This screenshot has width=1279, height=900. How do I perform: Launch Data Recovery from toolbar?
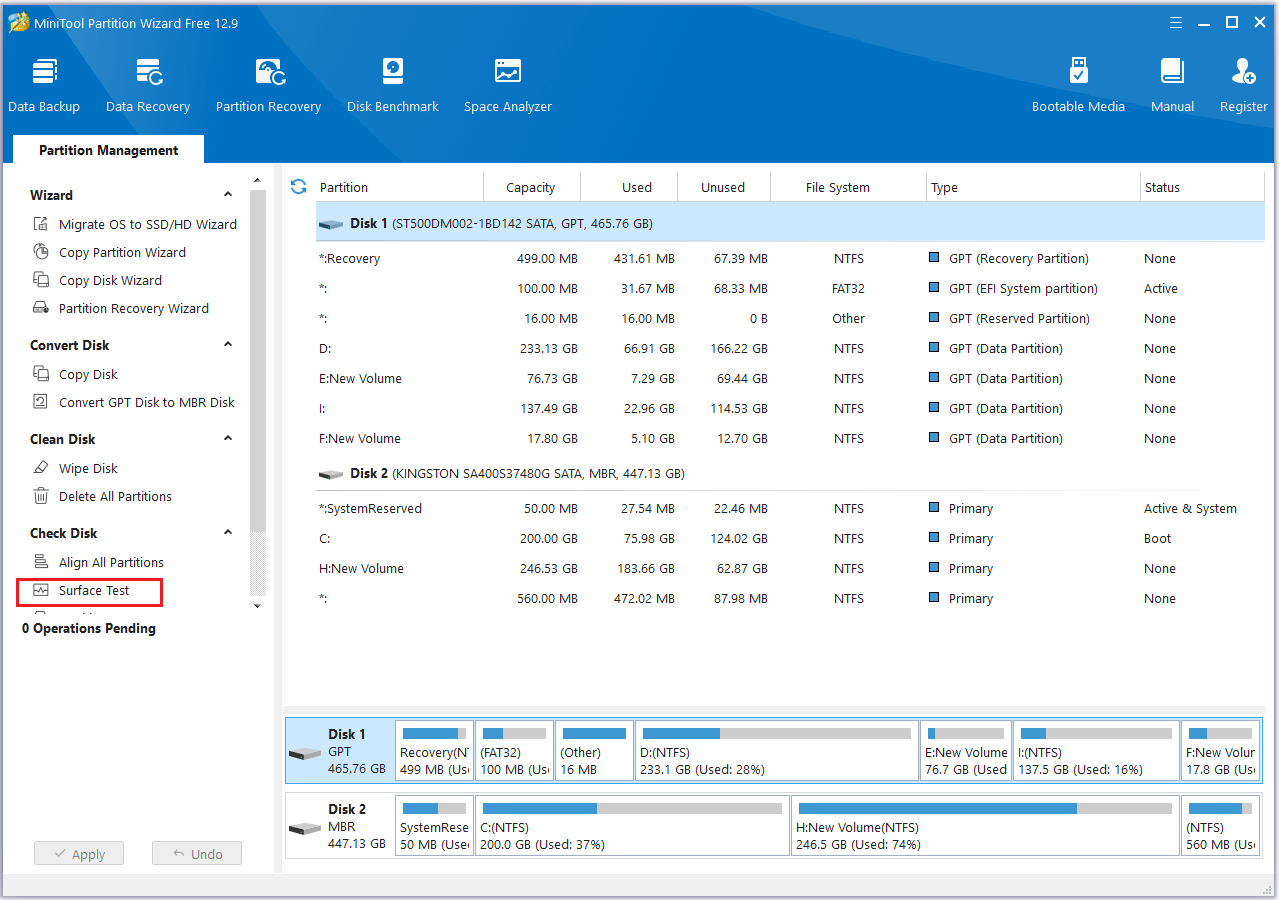(x=148, y=85)
